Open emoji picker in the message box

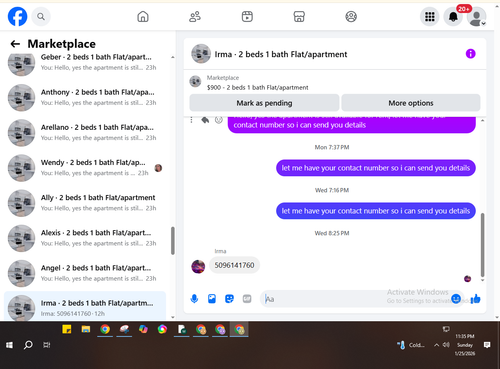(456, 299)
